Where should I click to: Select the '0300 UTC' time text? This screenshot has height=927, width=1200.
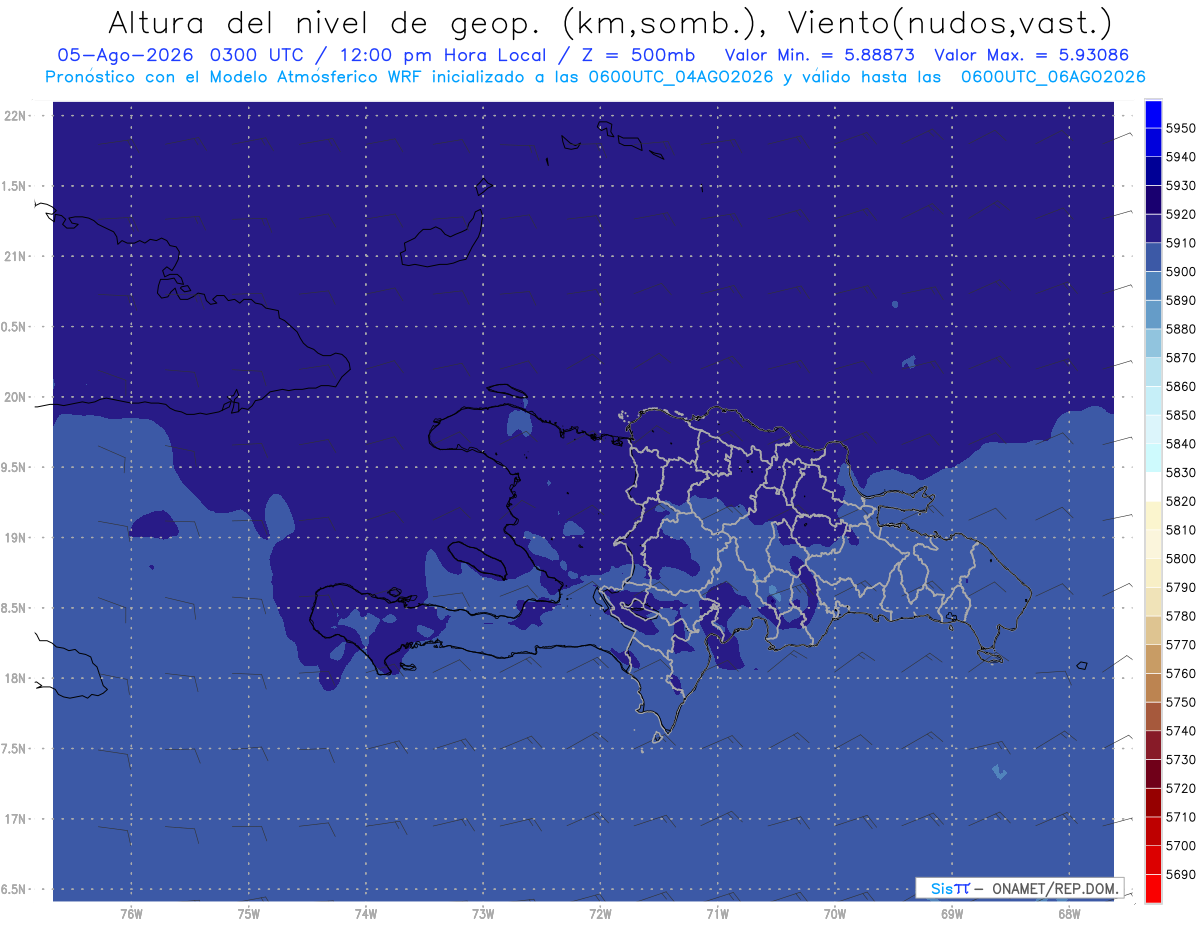258,56
